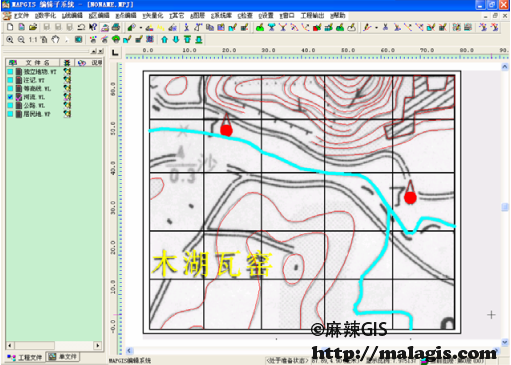Click the Open folder toolbar icon

(x=33, y=27)
